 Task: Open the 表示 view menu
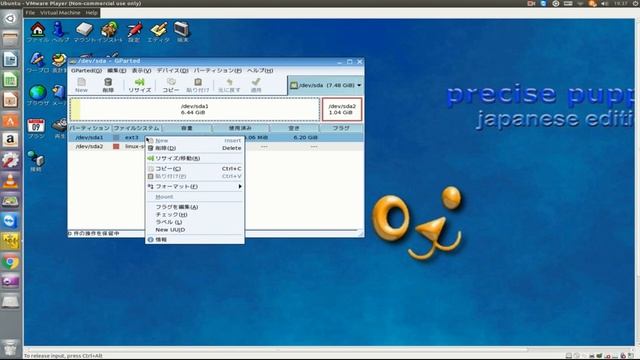tap(141, 71)
